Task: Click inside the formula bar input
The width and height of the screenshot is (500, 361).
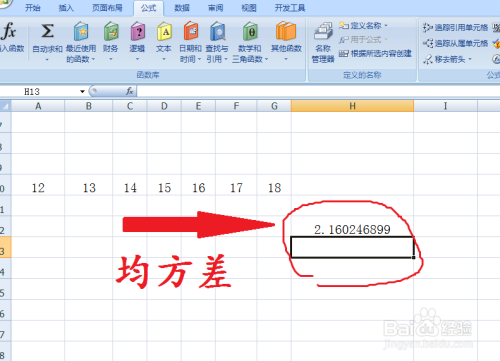Action: point(318,91)
